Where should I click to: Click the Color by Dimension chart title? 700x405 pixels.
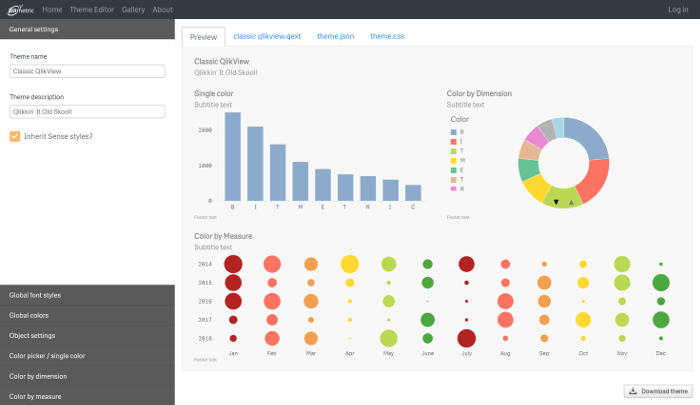point(479,93)
